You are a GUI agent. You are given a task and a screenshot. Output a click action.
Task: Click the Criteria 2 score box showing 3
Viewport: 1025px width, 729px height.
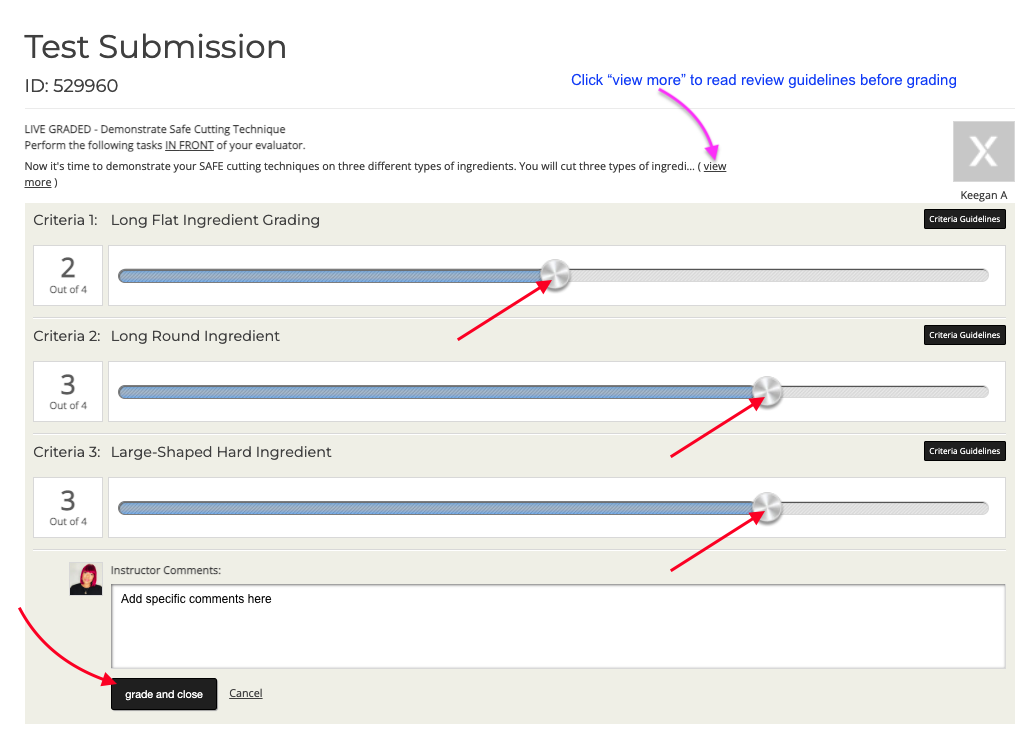[68, 391]
